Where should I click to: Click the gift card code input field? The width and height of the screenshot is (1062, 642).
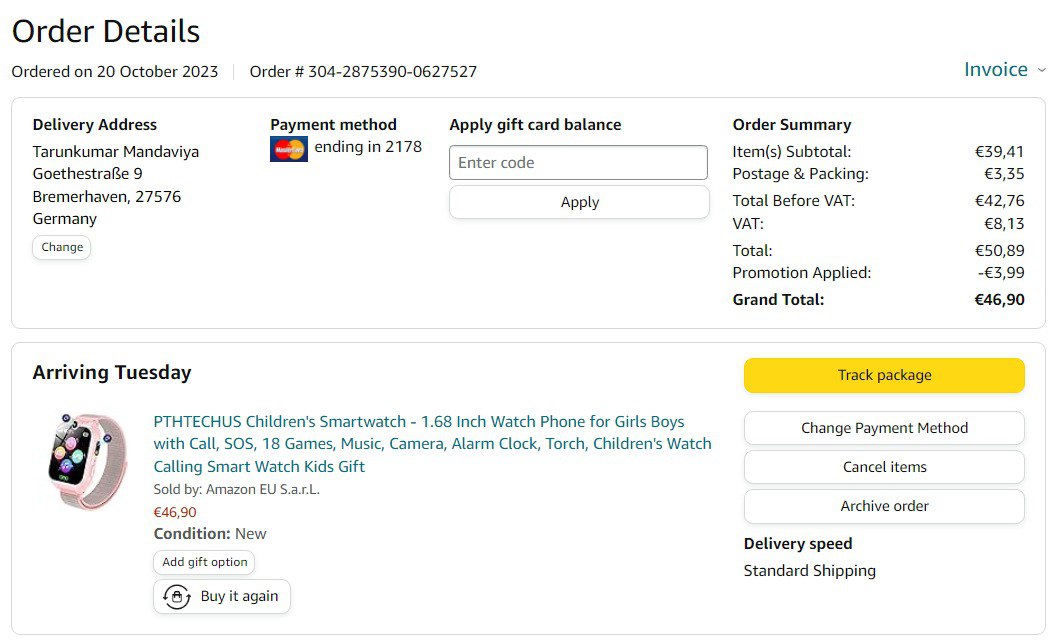coord(578,163)
